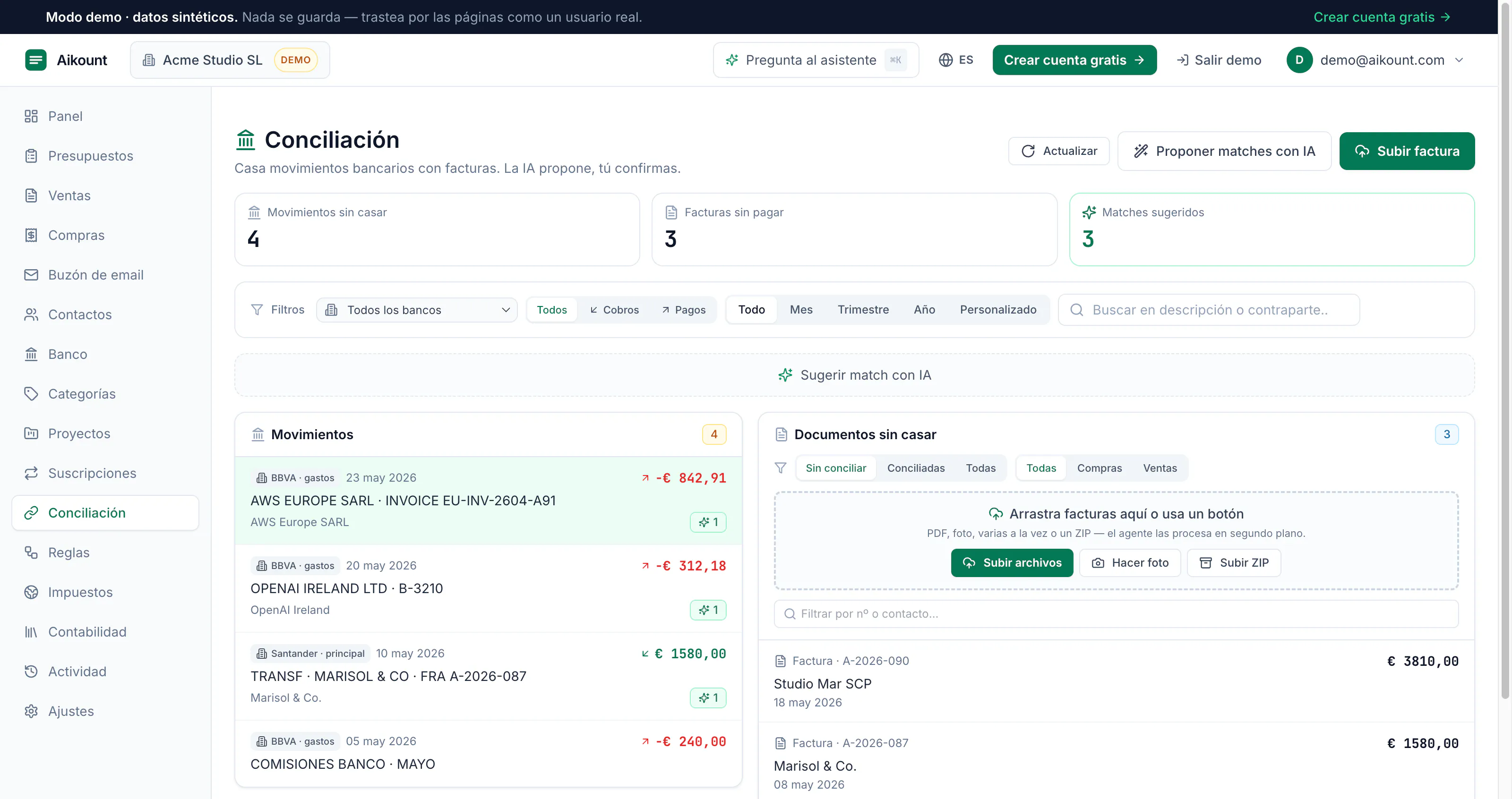Open the Acme Studio SL company switcher

point(230,60)
